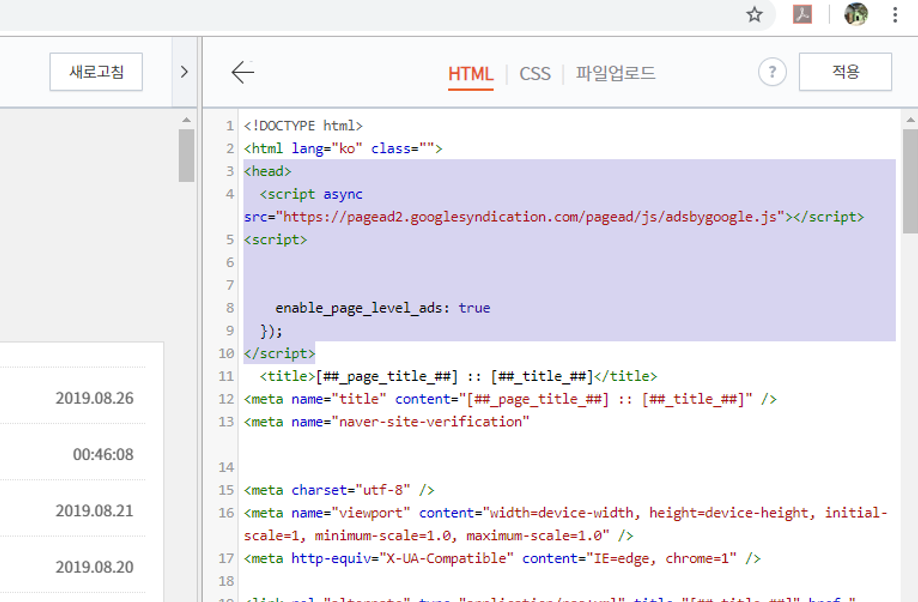This screenshot has height=602, width=918.
Task: Collapse the preview panel with the chevron
Action: coord(184,72)
